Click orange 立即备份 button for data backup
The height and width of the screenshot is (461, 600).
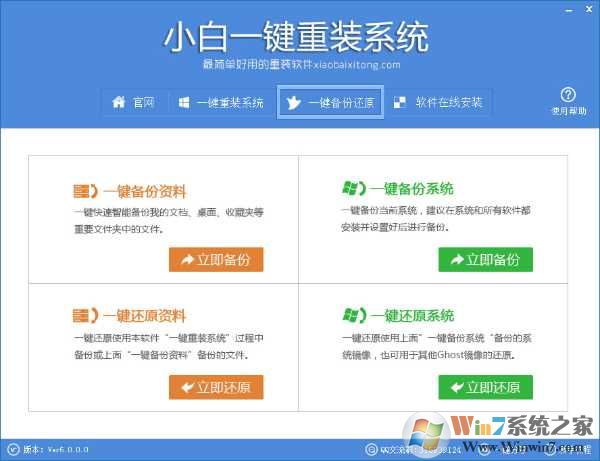coord(216,259)
